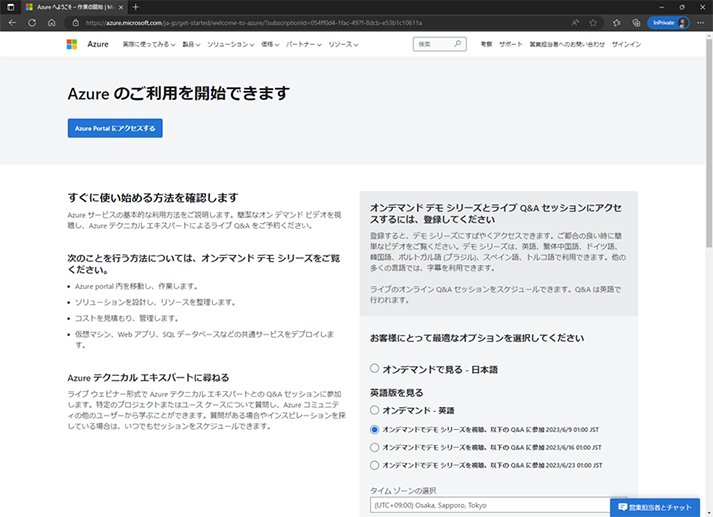Expand the パートナー menu
The image size is (713, 517).
click(x=304, y=45)
